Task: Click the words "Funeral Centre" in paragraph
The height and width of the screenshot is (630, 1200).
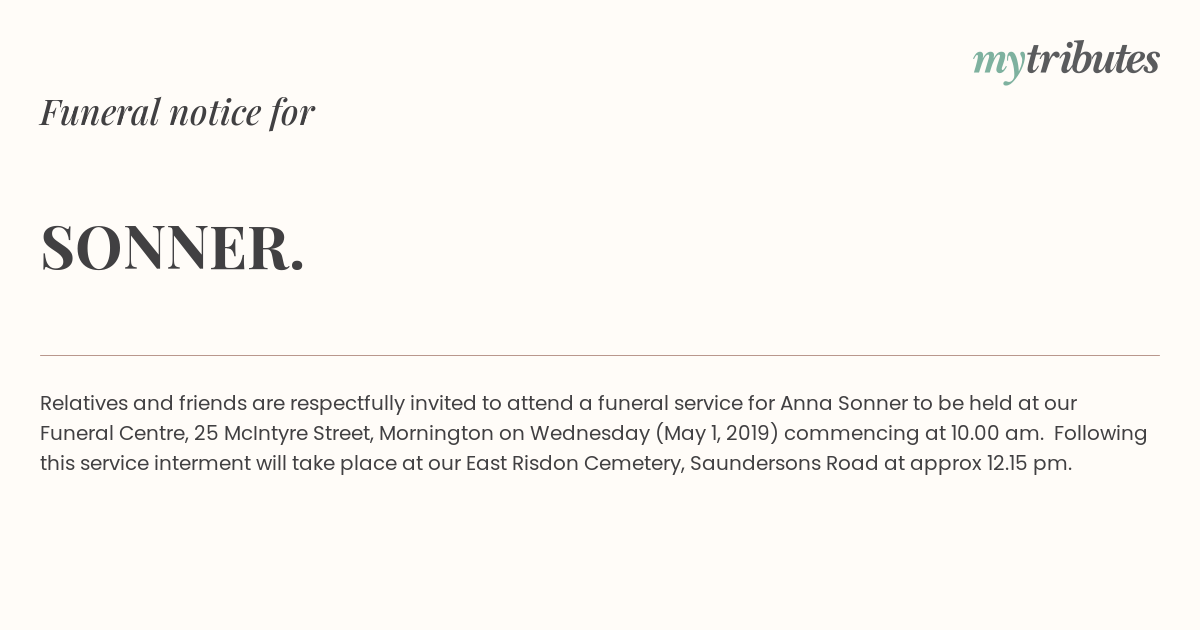Action: (x=111, y=433)
